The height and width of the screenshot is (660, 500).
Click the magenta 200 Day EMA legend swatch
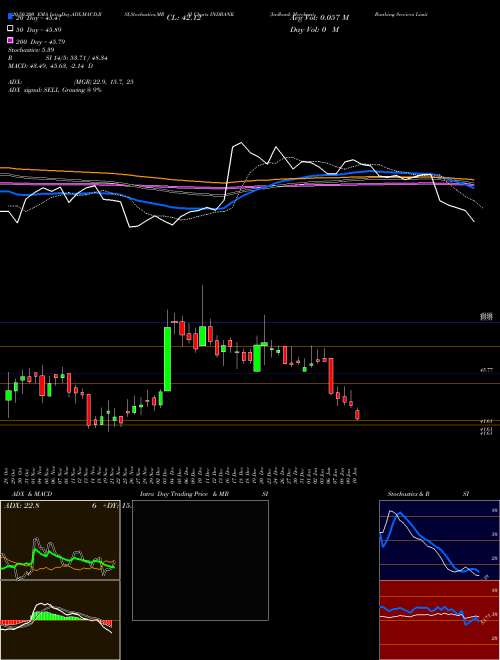click(11, 41)
